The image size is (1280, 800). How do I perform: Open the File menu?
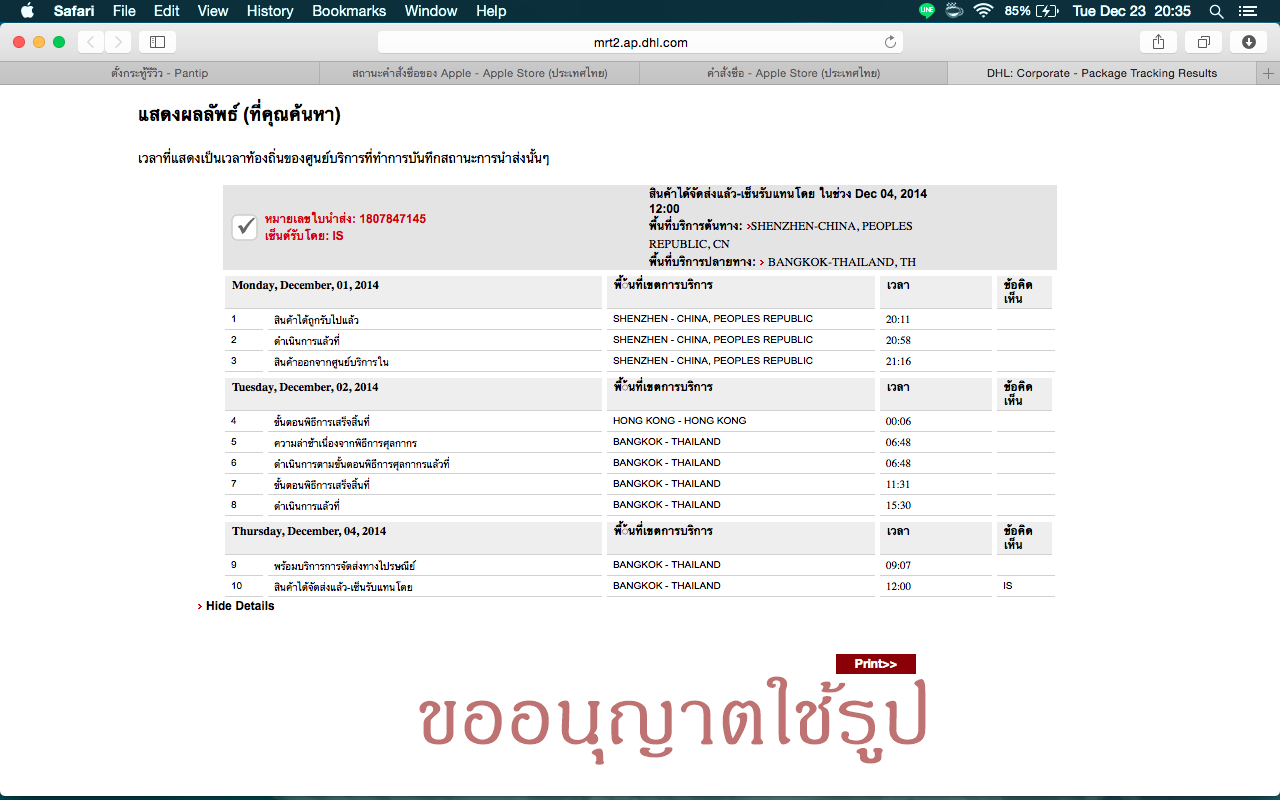[124, 11]
